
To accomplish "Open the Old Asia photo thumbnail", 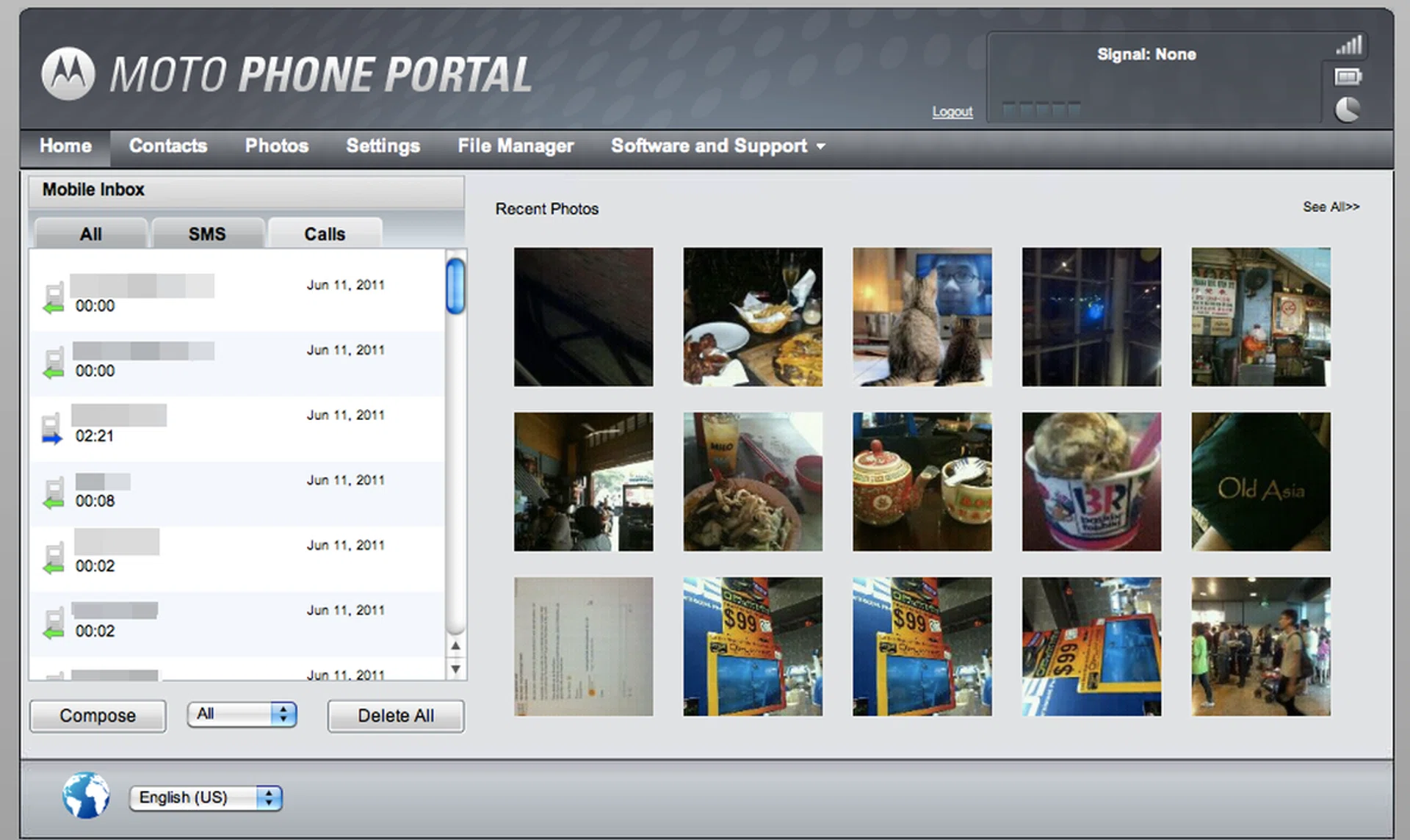I will point(1260,482).
